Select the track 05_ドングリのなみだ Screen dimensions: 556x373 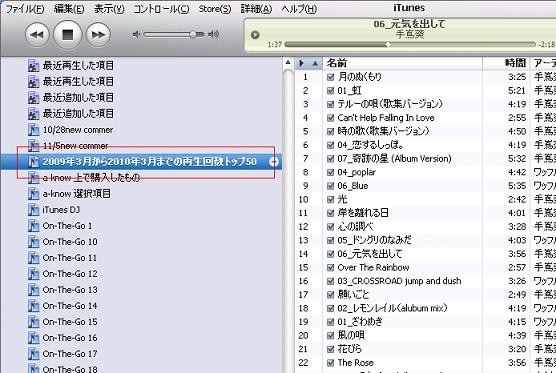click(x=374, y=240)
